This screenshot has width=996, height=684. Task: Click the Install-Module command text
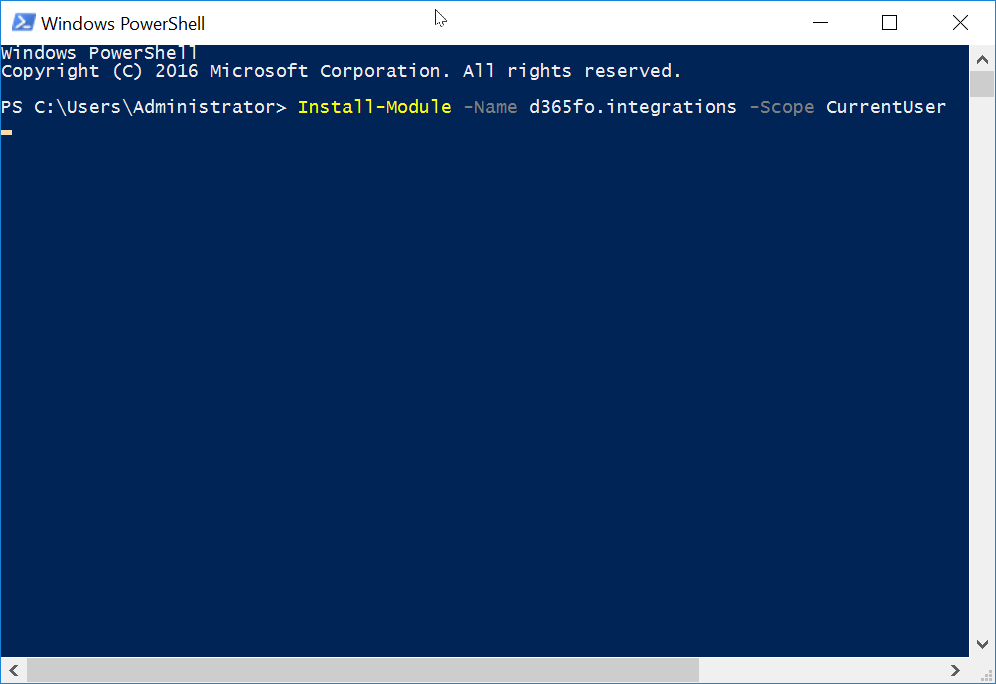click(374, 106)
